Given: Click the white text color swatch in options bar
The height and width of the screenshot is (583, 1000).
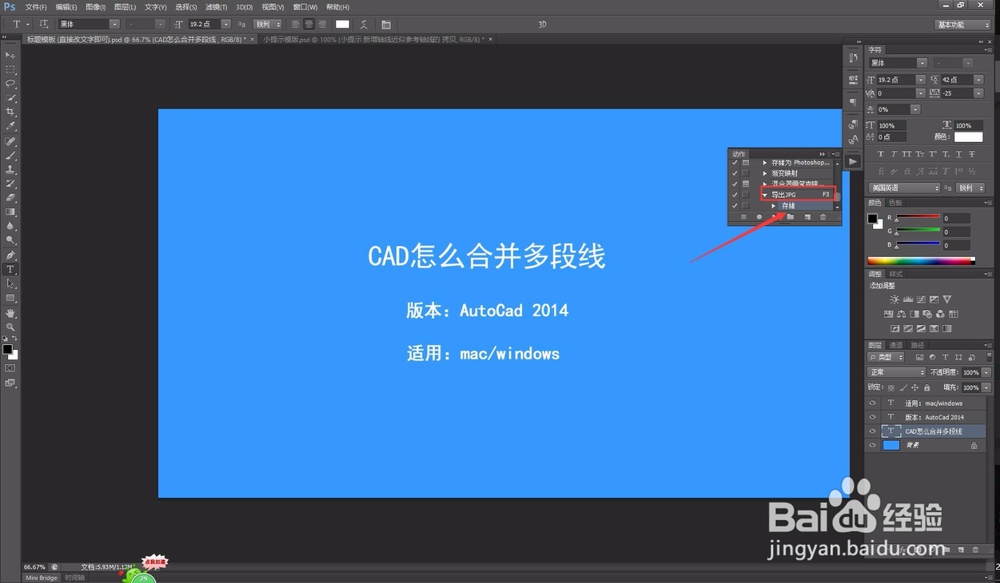Looking at the screenshot, I should coord(342,24).
